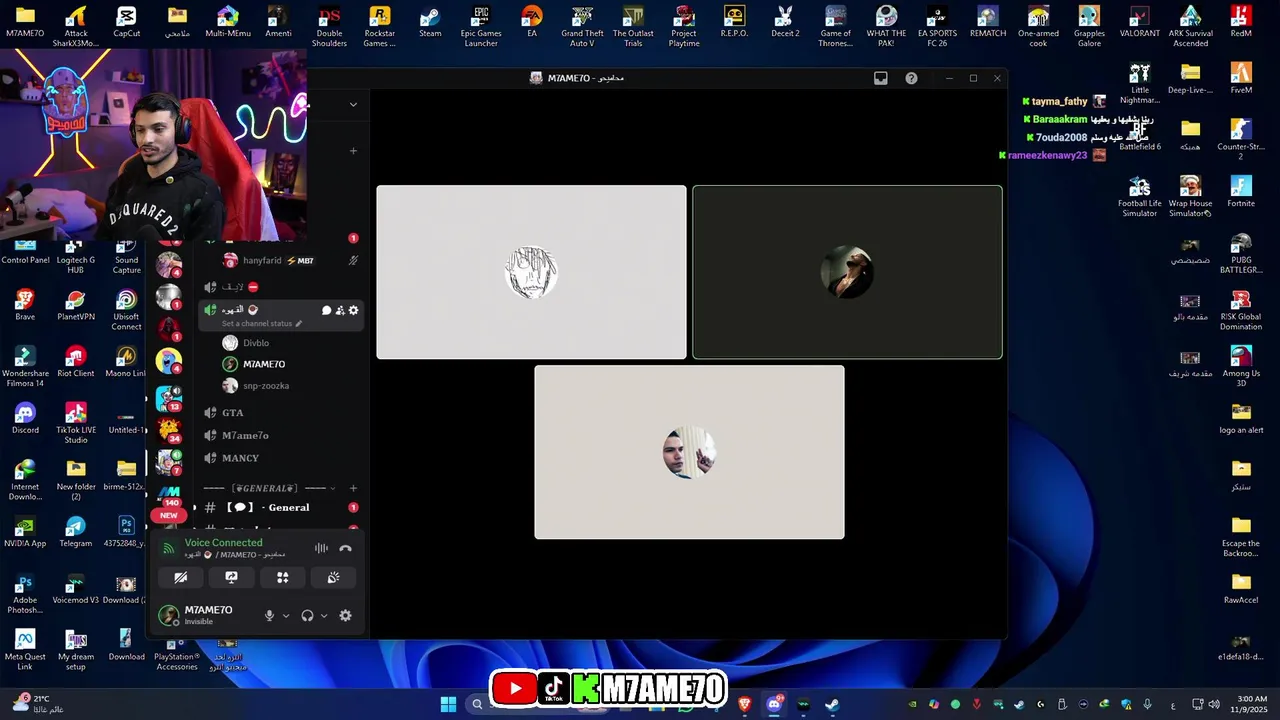Open the Among Us 3D desktop icon
This screenshot has width=1280, height=720.
(x=1241, y=367)
